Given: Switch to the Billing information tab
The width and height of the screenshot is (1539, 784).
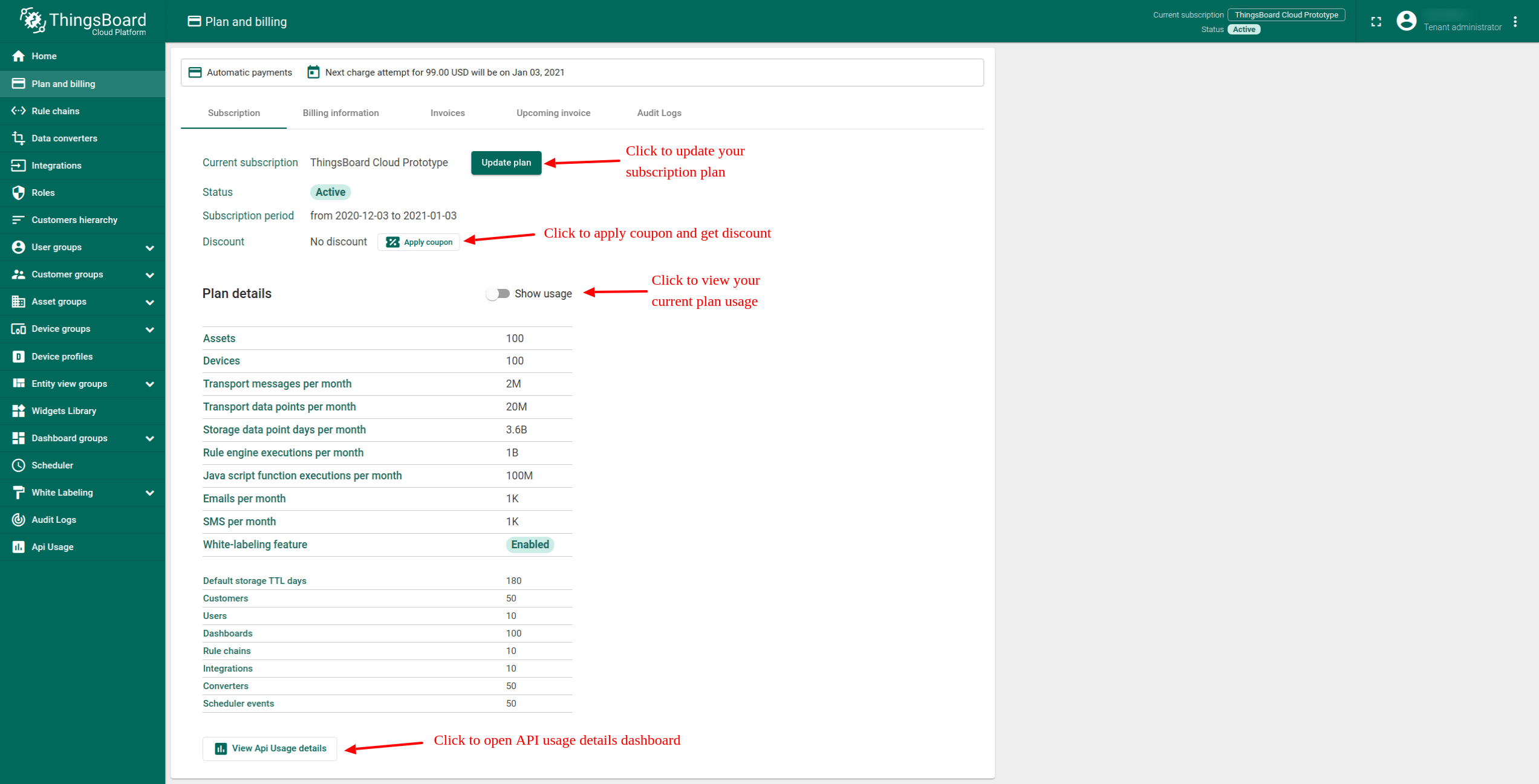Looking at the screenshot, I should click(x=340, y=112).
